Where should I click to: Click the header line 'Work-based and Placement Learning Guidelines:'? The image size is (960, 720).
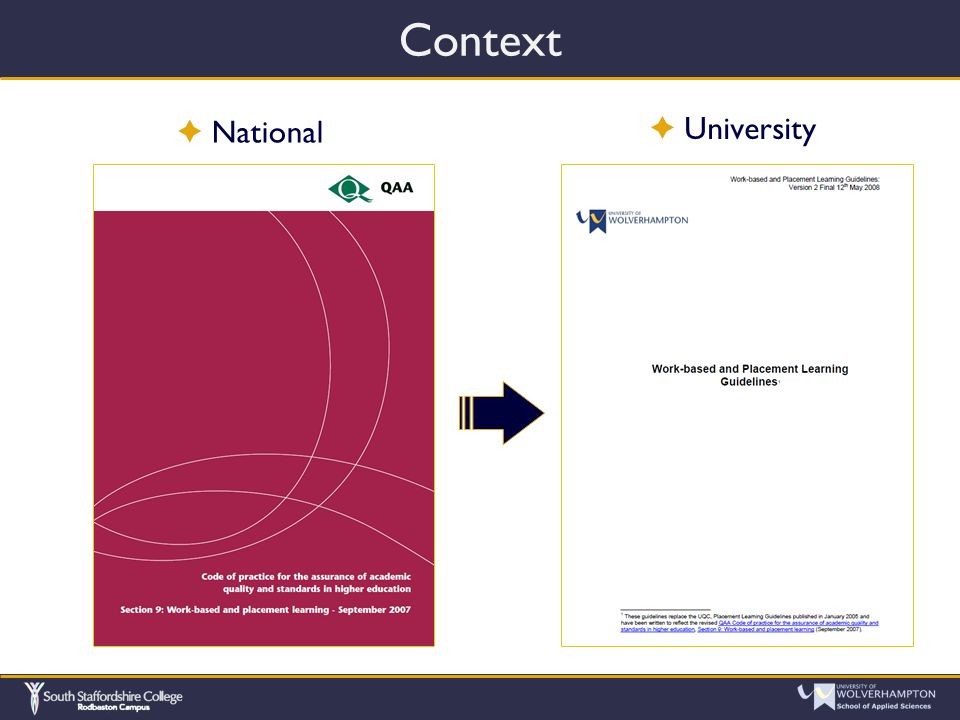pyautogui.click(x=804, y=179)
